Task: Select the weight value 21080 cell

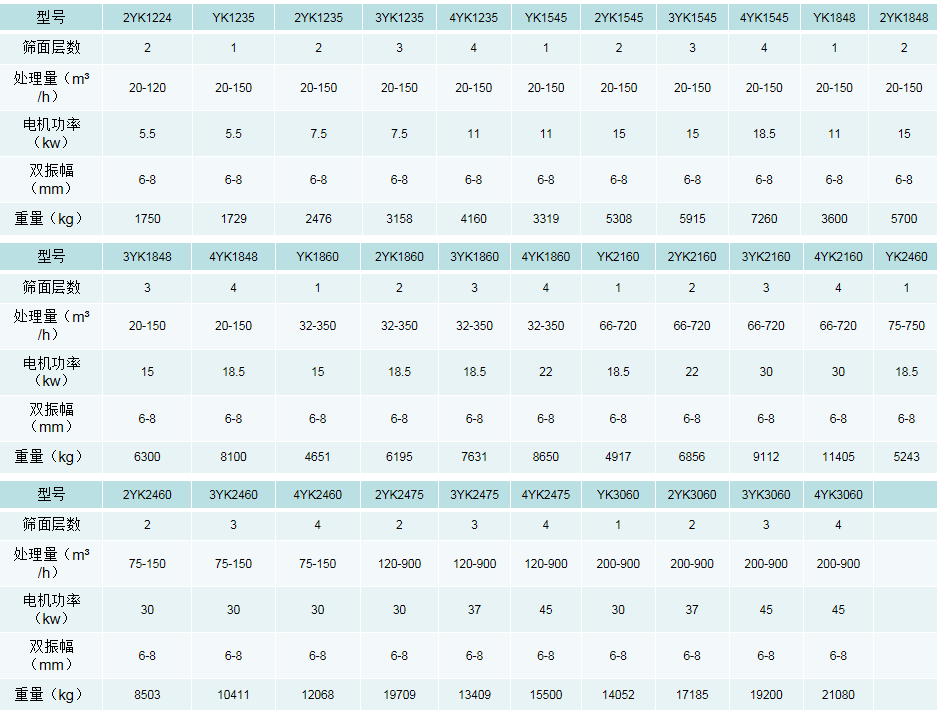Action: point(837,695)
